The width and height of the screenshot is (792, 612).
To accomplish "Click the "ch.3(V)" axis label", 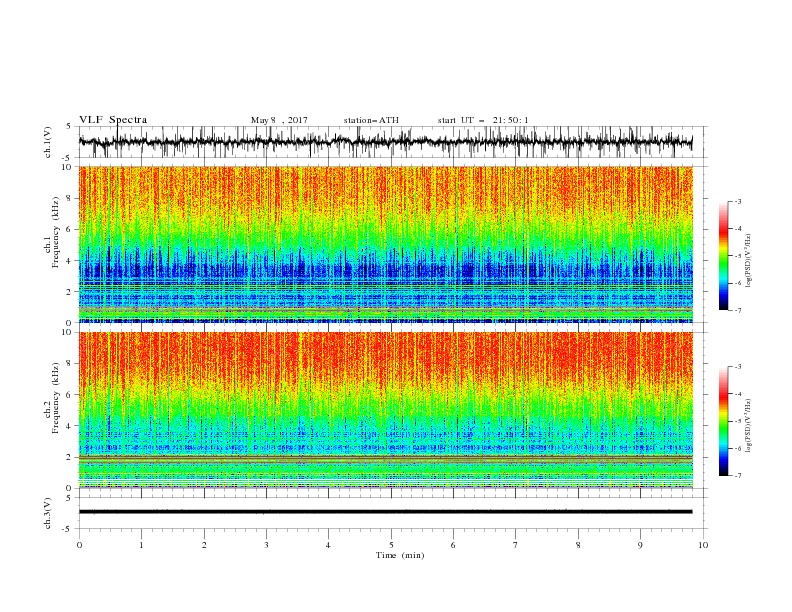I will (48, 513).
